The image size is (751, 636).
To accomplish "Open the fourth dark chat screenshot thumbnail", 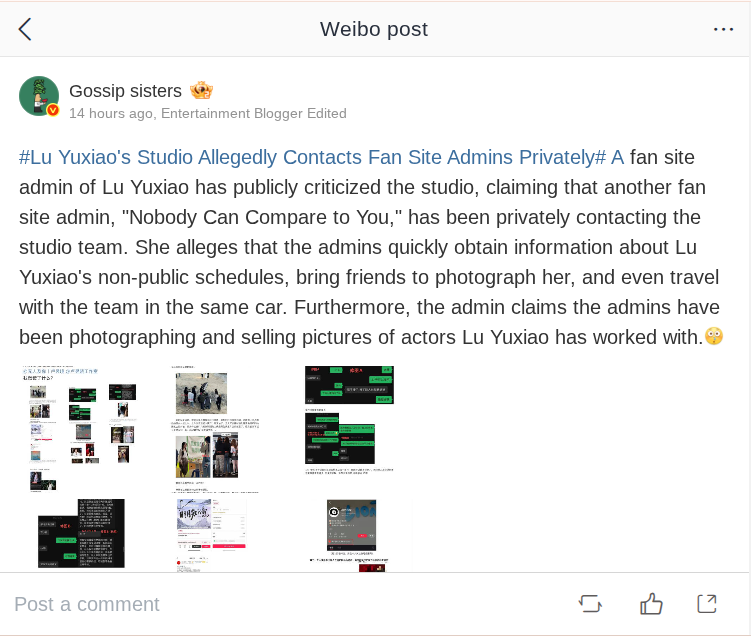I will [x=80, y=534].
